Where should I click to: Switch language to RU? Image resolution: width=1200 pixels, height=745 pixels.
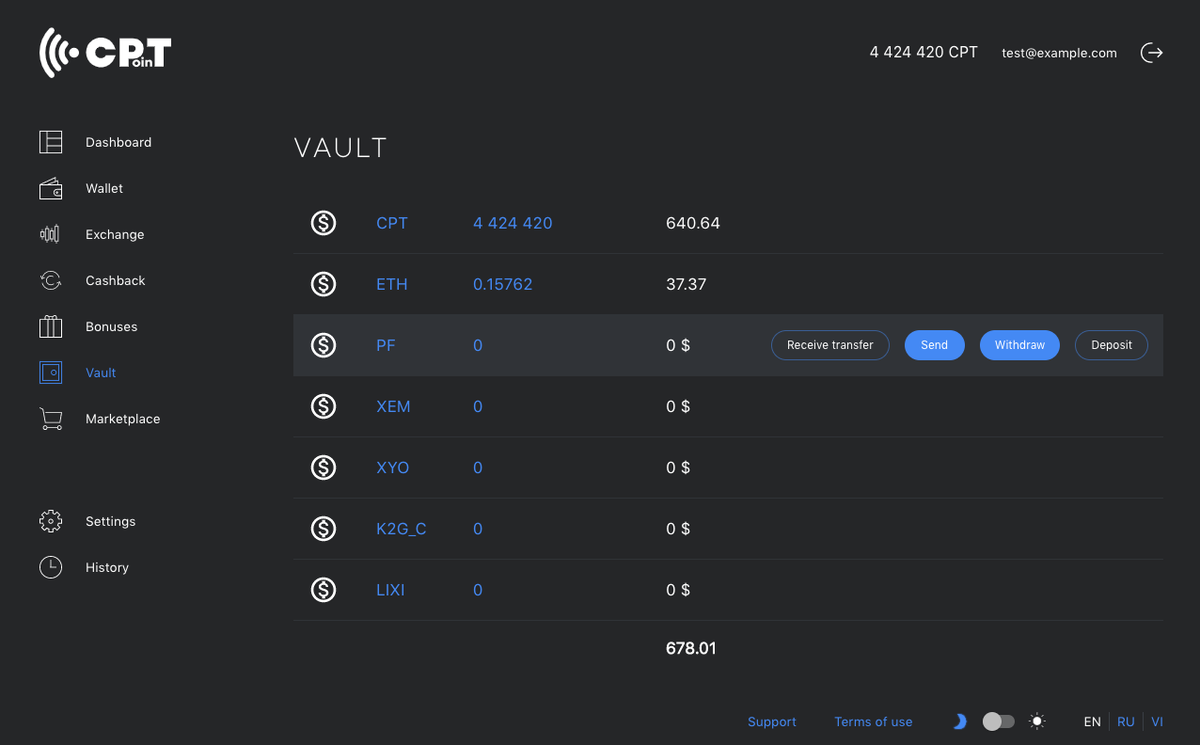click(1126, 721)
